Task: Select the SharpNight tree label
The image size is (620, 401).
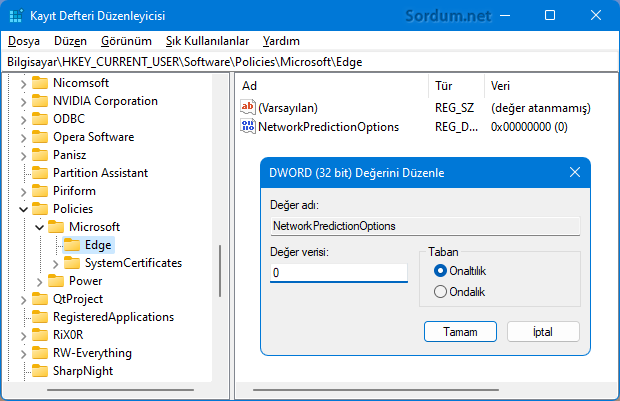Action: point(83,371)
